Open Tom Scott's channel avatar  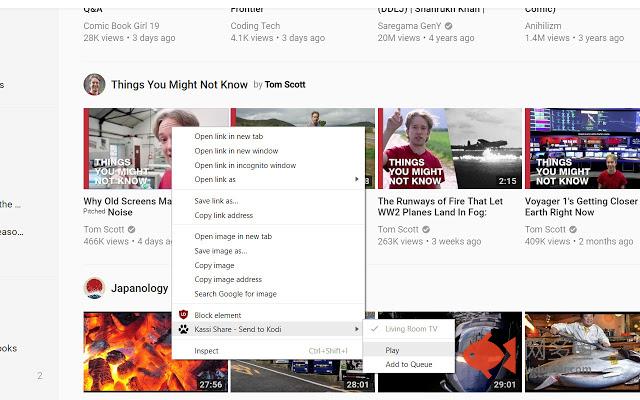(94, 84)
